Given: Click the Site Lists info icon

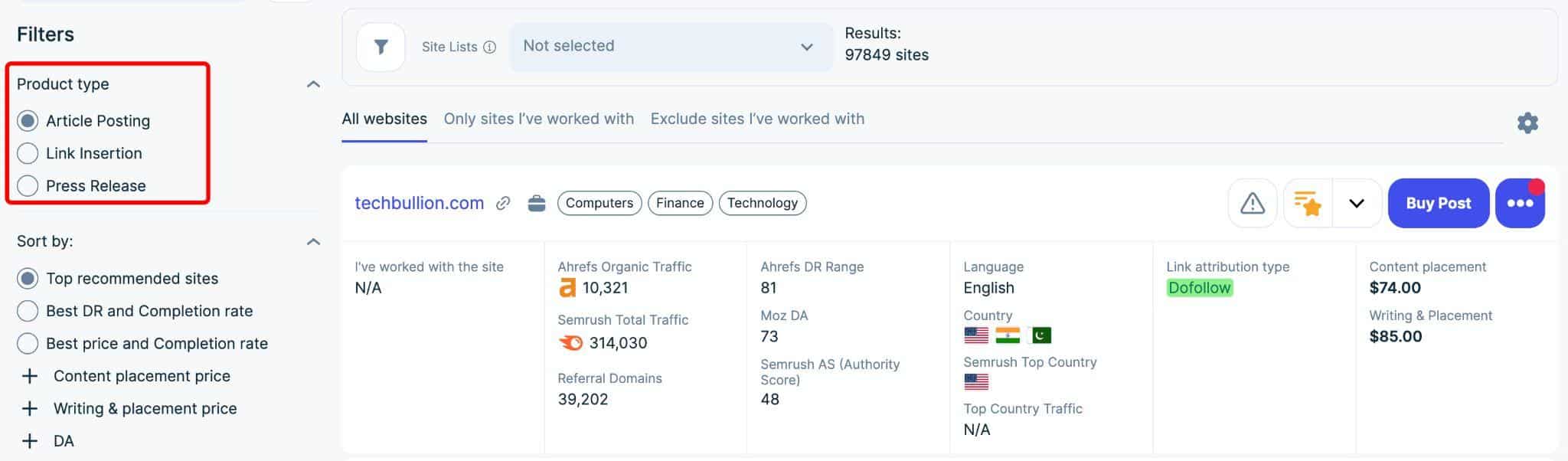Looking at the screenshot, I should click(490, 47).
